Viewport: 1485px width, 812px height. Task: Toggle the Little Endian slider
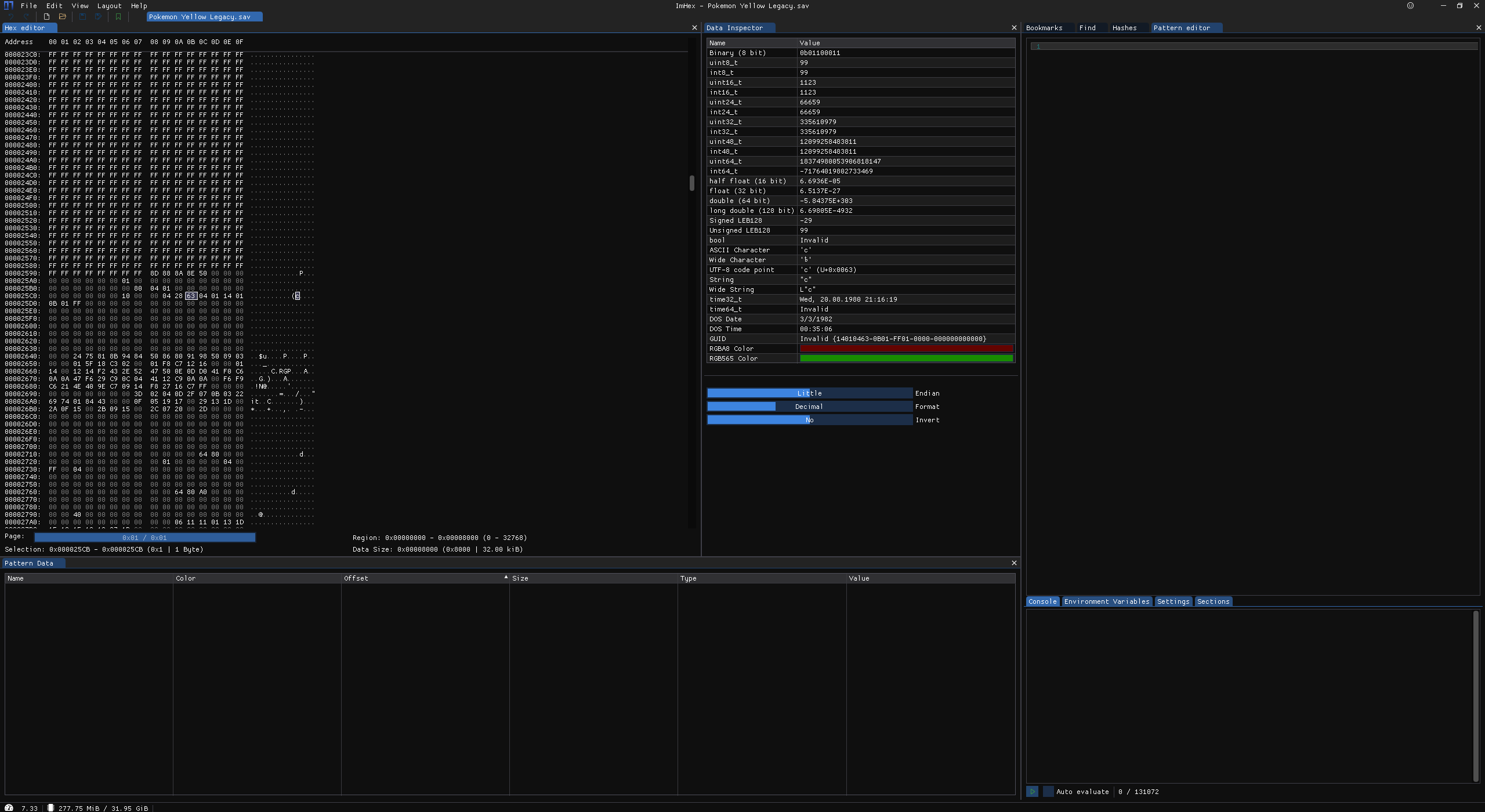pos(809,393)
